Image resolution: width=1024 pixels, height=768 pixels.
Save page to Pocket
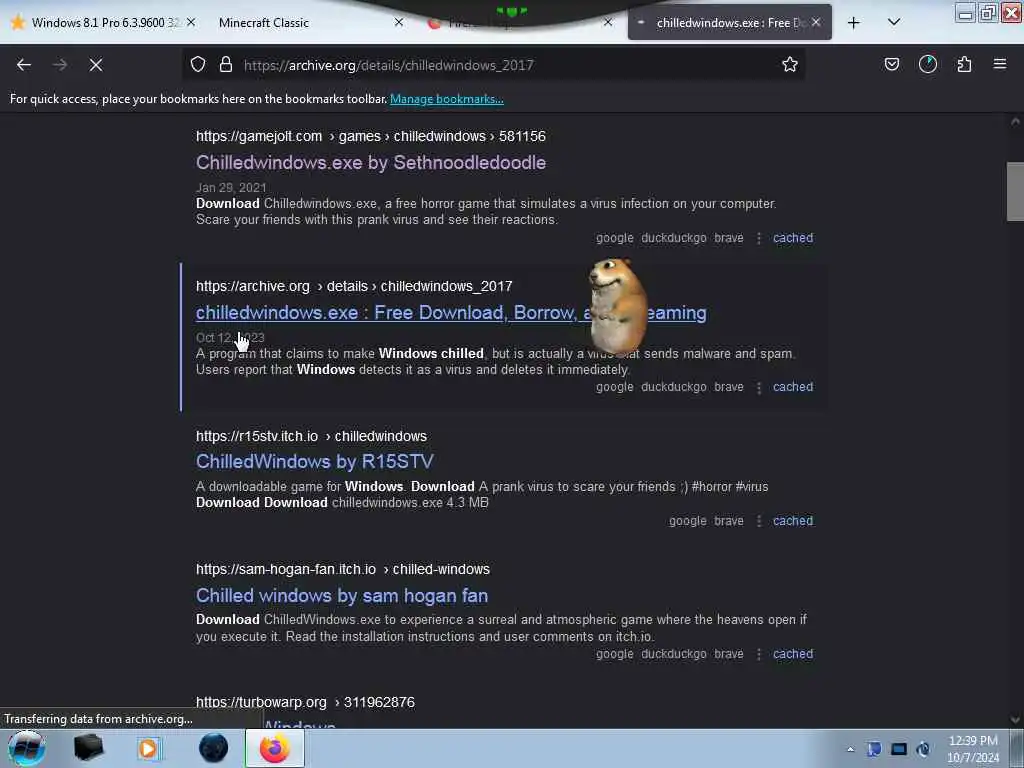[x=892, y=64]
